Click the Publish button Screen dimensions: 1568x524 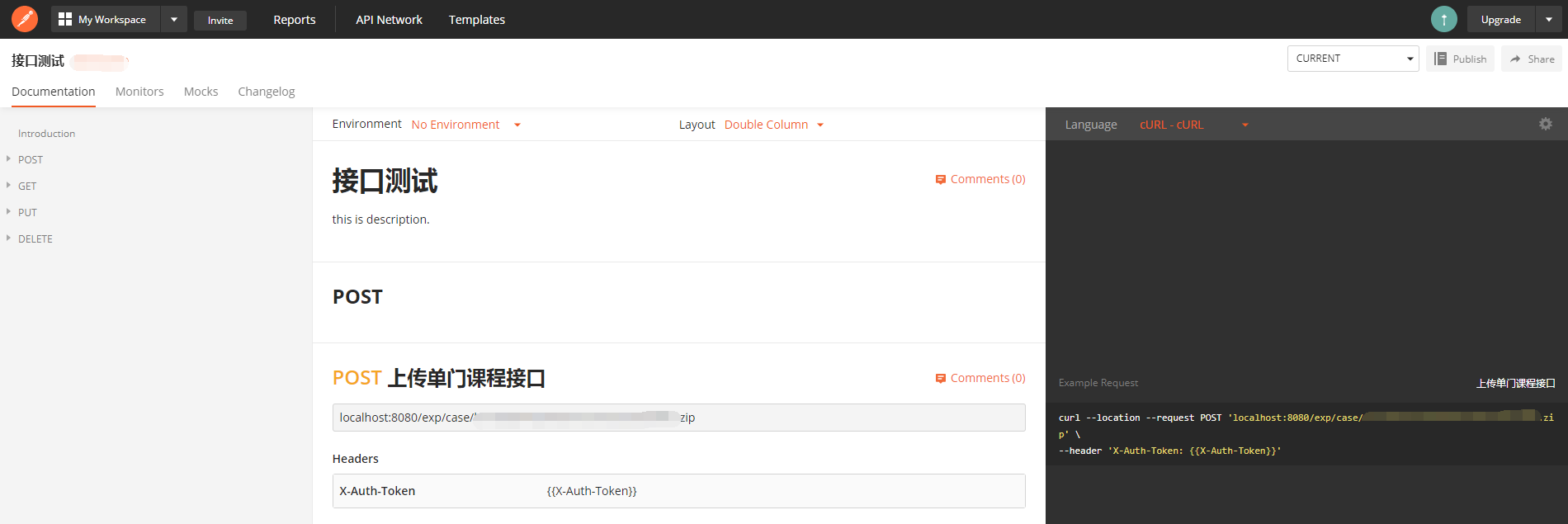pos(1460,59)
